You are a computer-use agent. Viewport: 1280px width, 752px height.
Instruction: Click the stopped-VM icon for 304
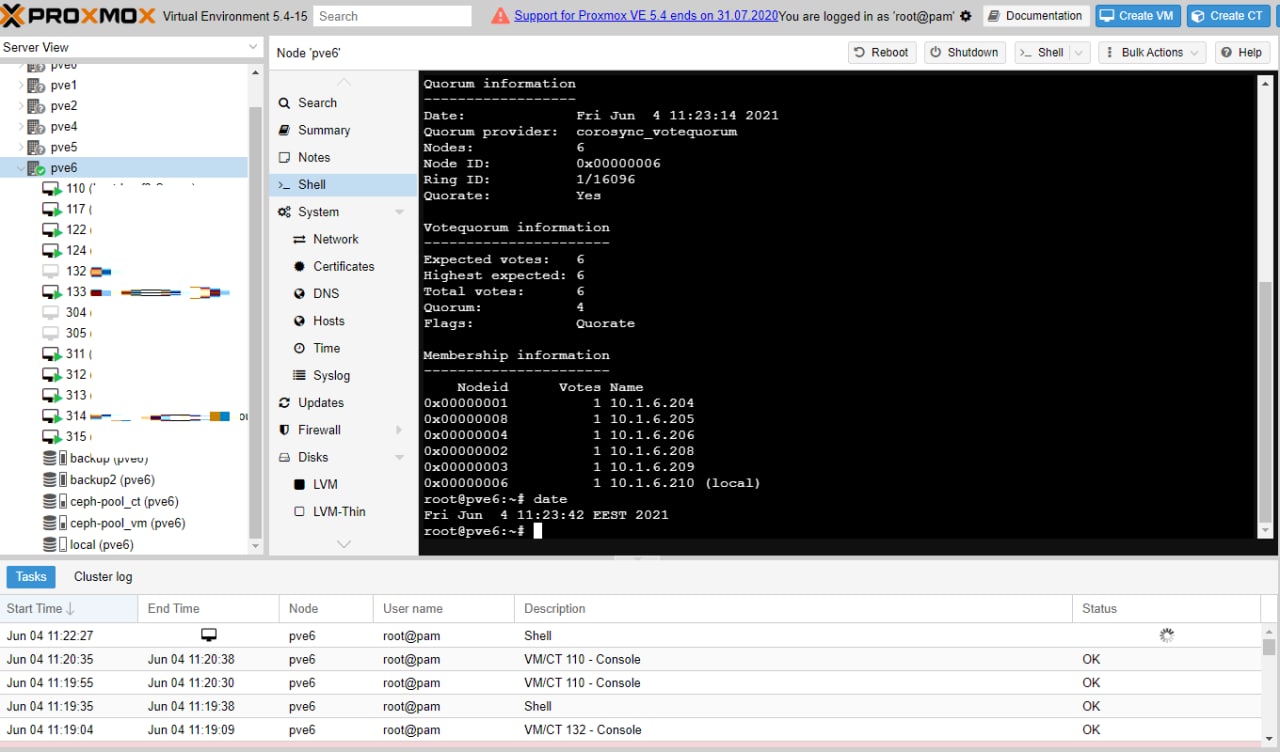51,312
